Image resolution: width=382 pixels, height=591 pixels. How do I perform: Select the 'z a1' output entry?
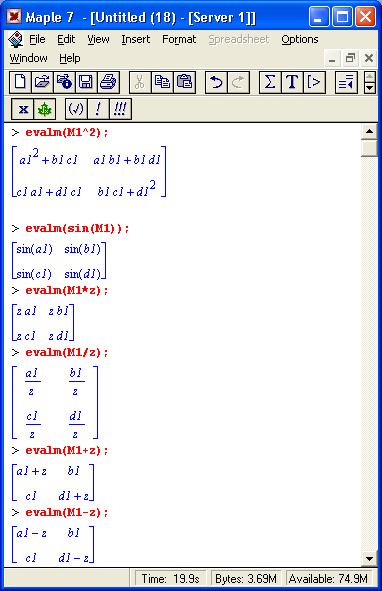[x=26, y=311]
